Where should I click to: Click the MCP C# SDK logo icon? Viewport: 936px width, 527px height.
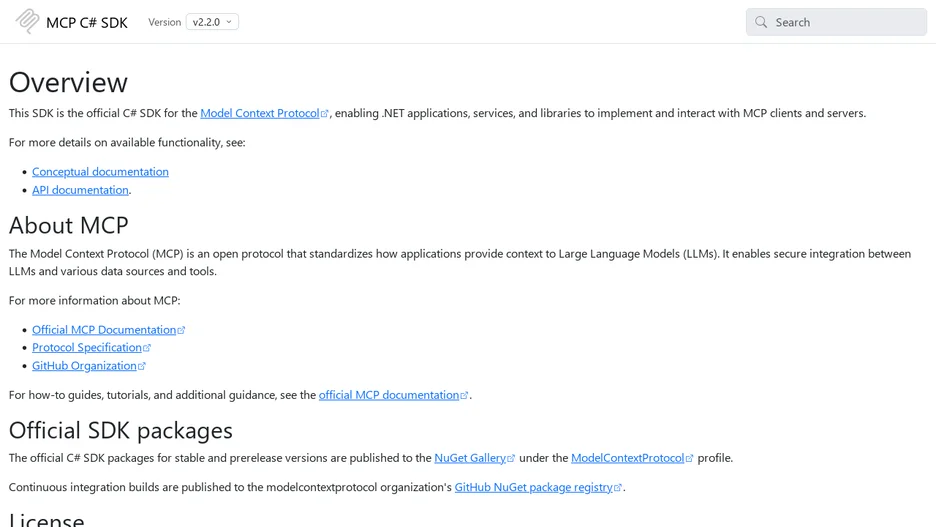27,21
